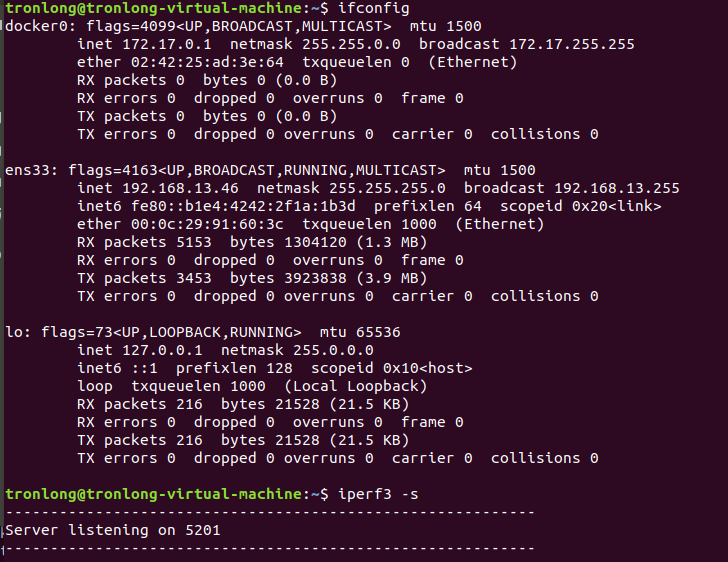This screenshot has width=728, height=562.
Task: Click broadcast address 192.168.13.255
Action: tap(617, 188)
